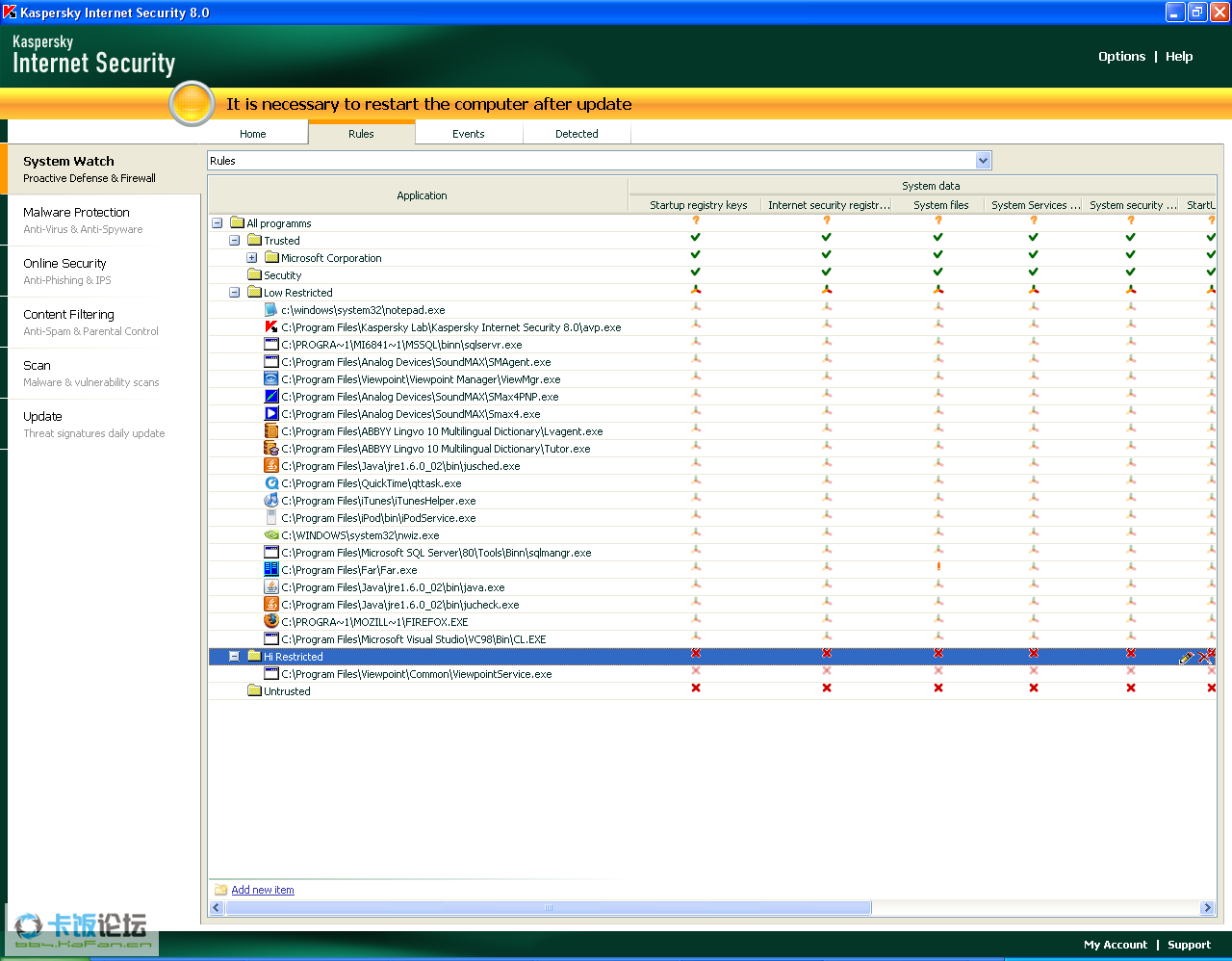This screenshot has height=961, width=1232.
Task: Click the SMAgent.exe row icon
Action: 271,362
